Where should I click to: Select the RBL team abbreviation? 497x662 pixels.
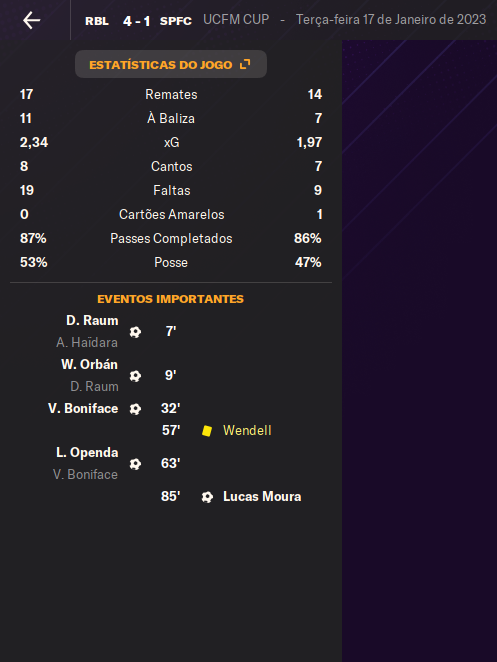pos(97,21)
